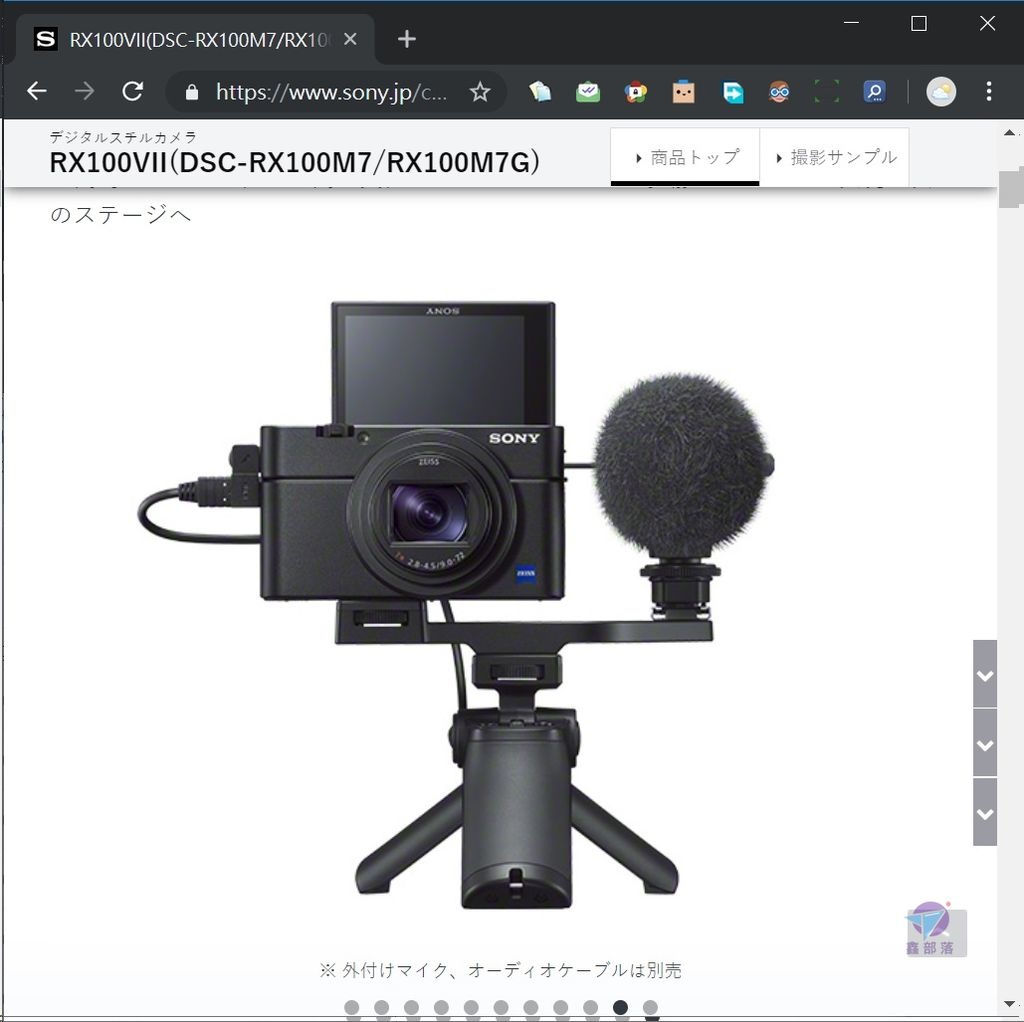Click the middle down-chevron side button
This screenshot has height=1022, width=1024.
985,744
